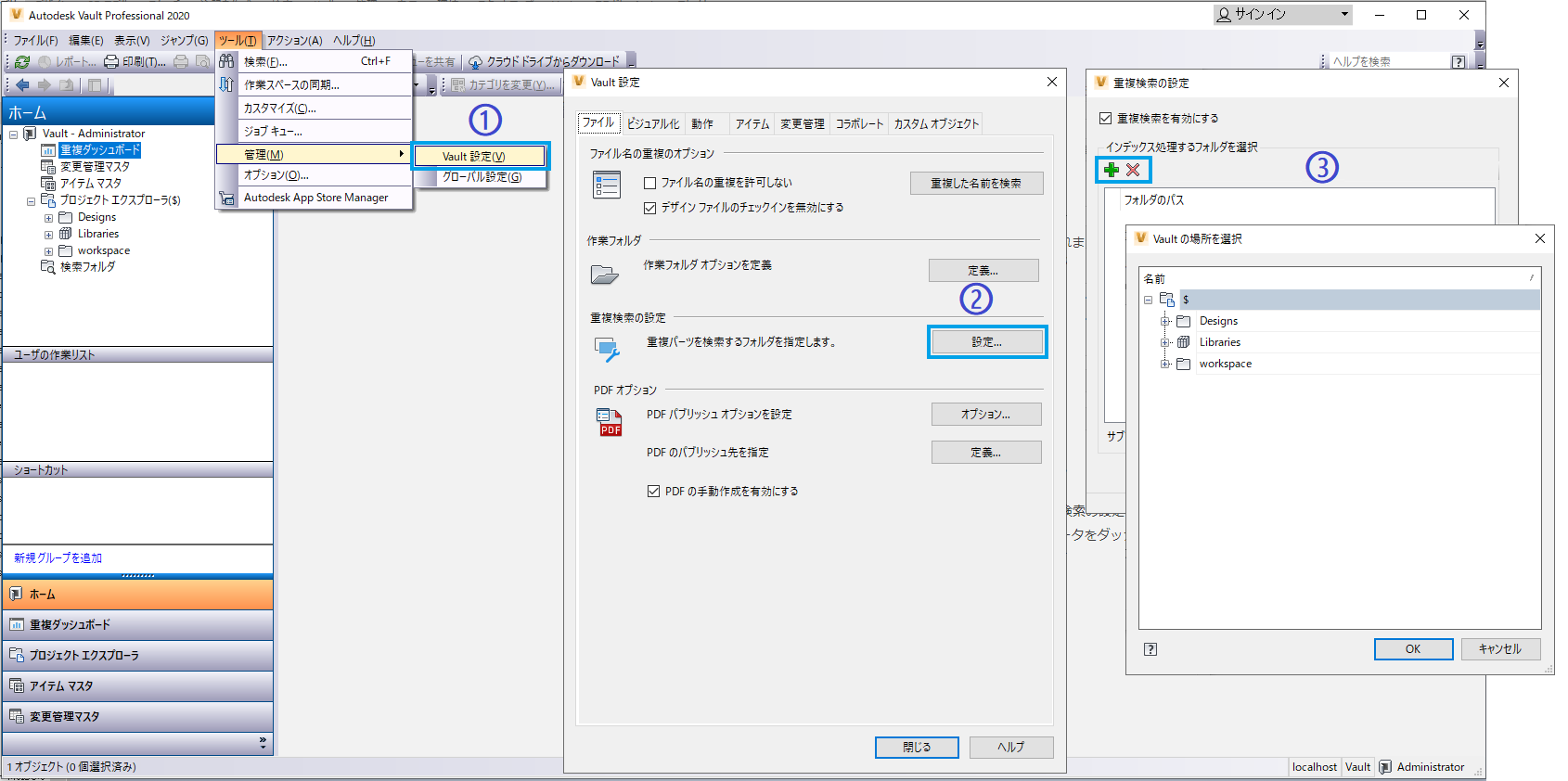Click OK in Vault の場所を選択 dialog

1413,649
